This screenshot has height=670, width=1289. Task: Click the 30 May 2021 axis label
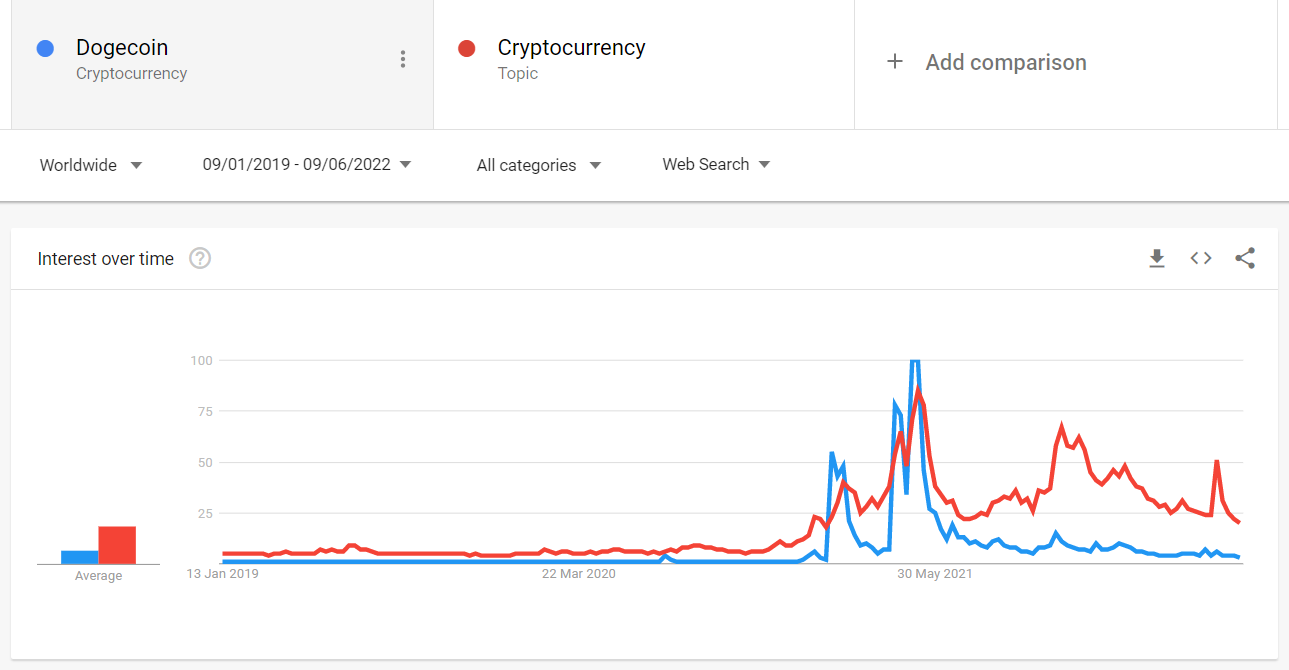pos(935,574)
